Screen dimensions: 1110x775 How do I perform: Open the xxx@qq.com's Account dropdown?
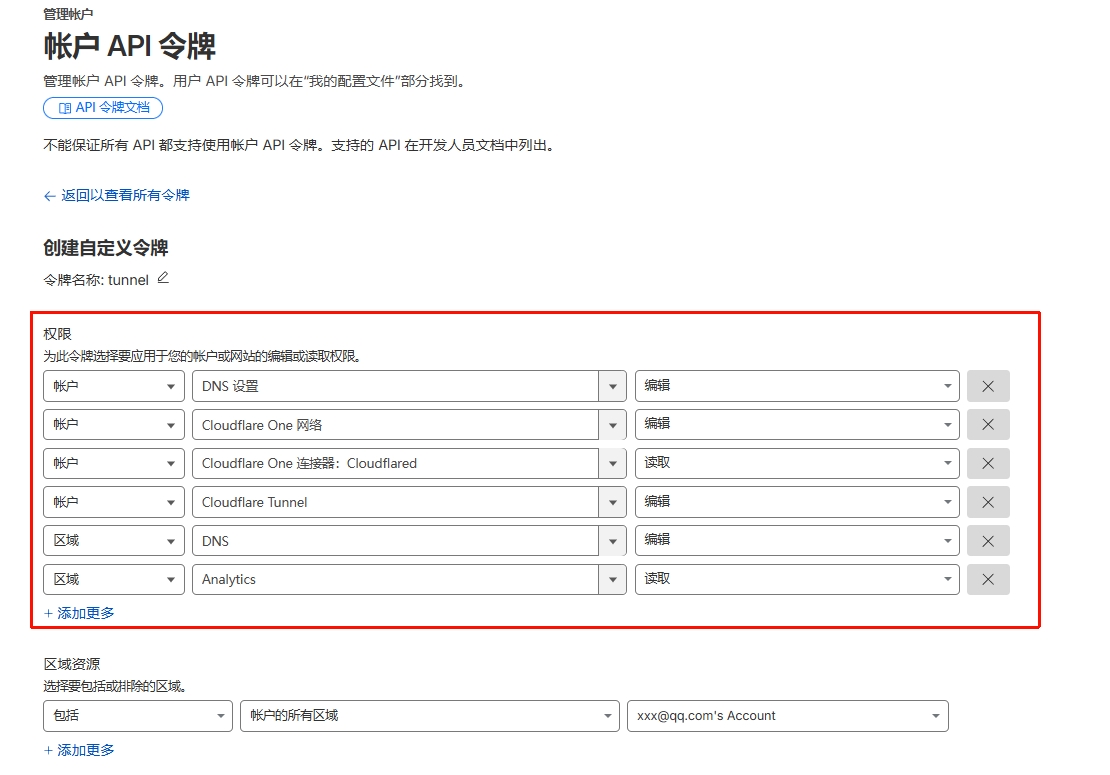(x=934, y=715)
